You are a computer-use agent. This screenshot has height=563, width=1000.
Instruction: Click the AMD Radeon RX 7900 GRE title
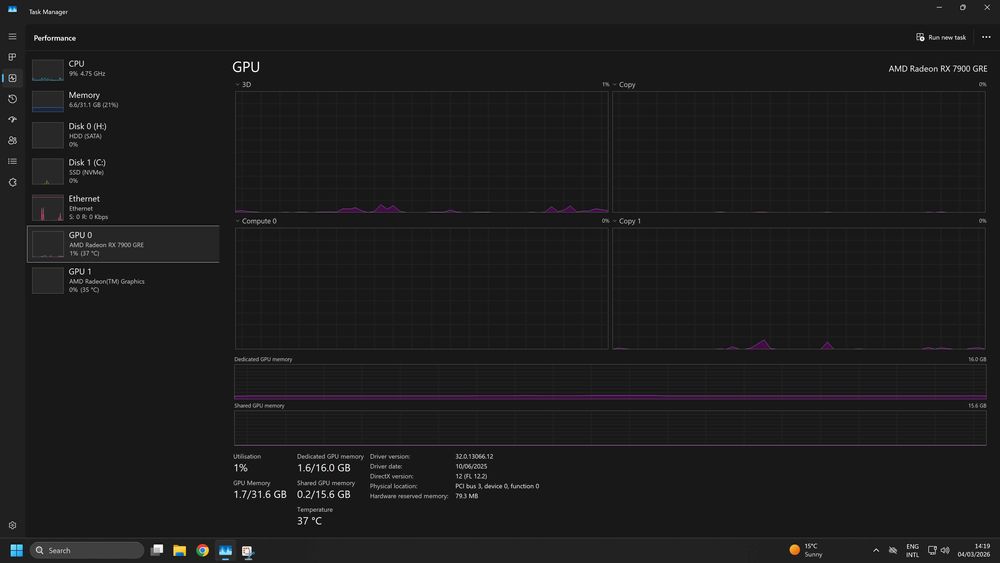pyautogui.click(x=938, y=68)
